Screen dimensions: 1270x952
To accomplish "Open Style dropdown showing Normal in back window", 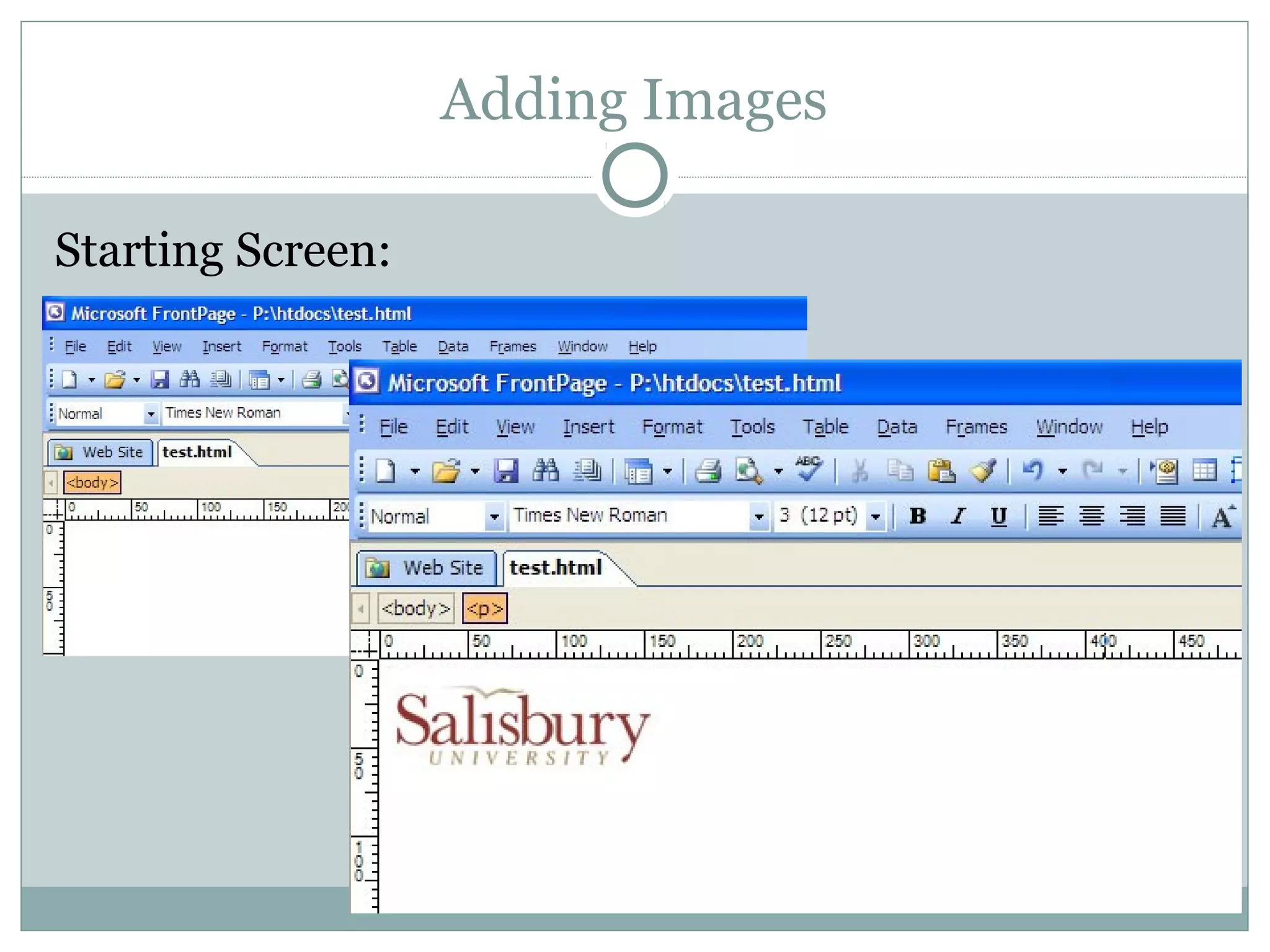I will click(151, 413).
